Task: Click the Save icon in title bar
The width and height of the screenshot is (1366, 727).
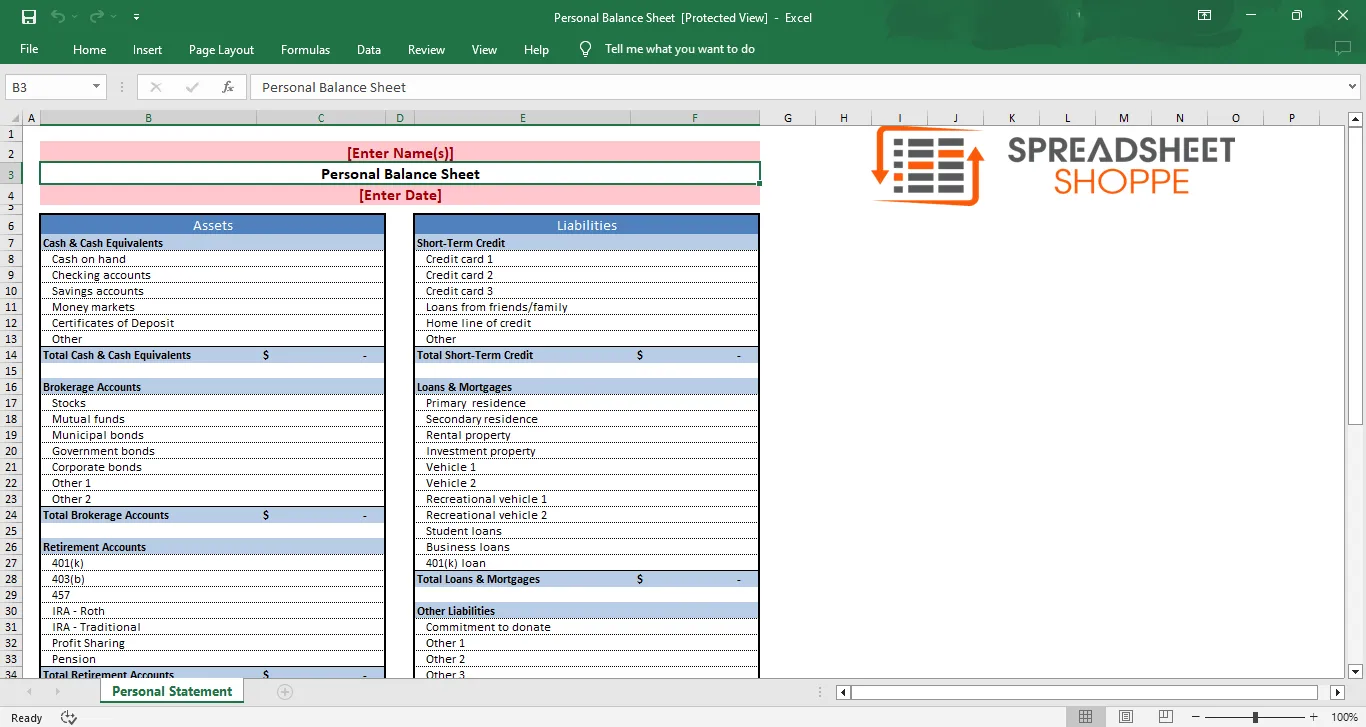Action: (29, 17)
